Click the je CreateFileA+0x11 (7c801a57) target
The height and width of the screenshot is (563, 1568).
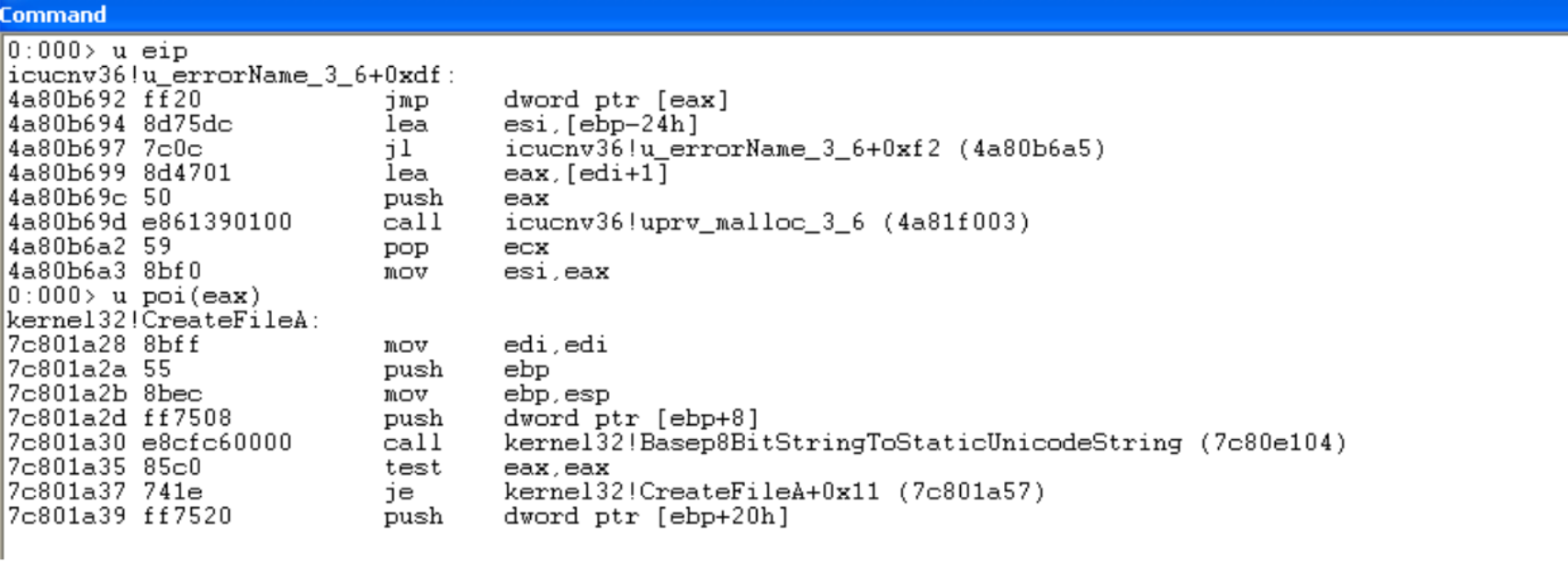774,492
